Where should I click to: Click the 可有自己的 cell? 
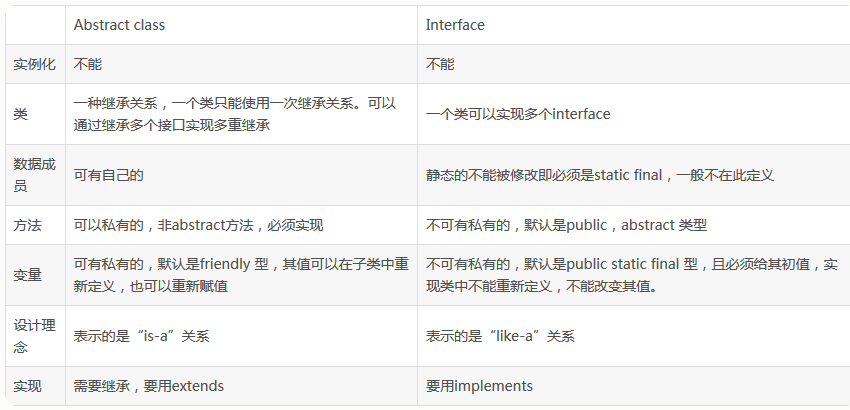click(x=109, y=175)
